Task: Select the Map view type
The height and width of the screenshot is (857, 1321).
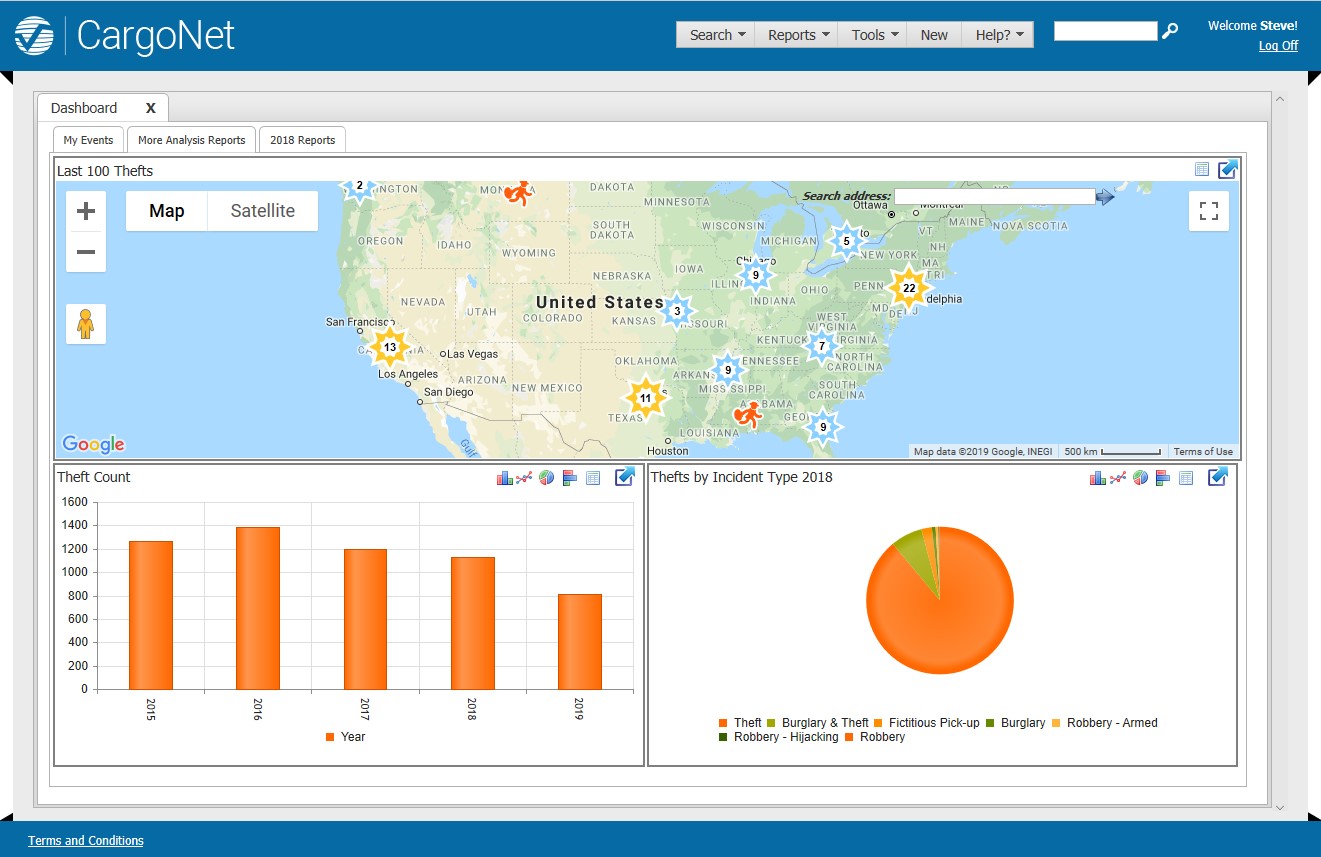Action: click(x=167, y=211)
